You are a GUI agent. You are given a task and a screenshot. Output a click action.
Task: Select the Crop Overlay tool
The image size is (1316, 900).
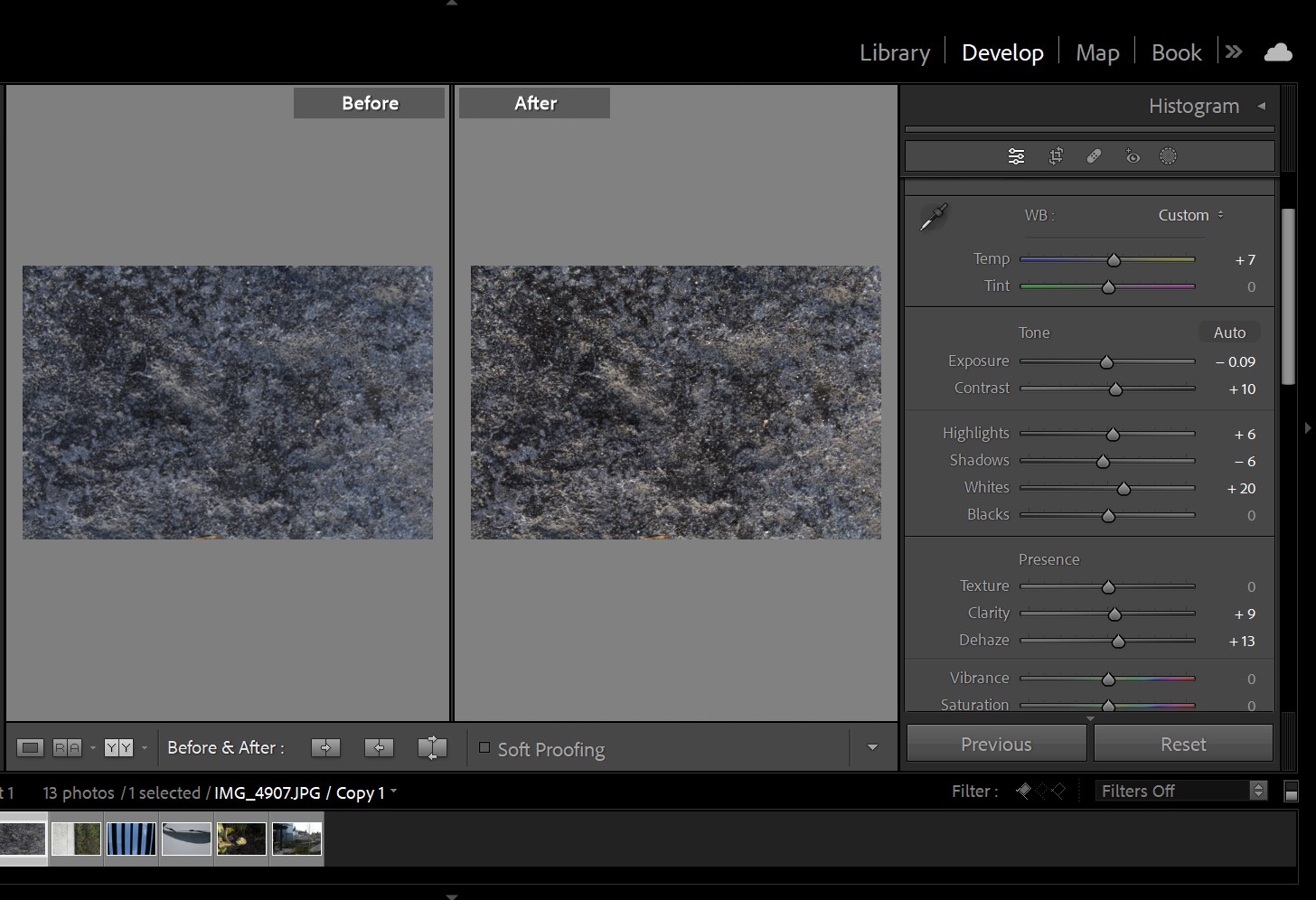click(x=1056, y=156)
